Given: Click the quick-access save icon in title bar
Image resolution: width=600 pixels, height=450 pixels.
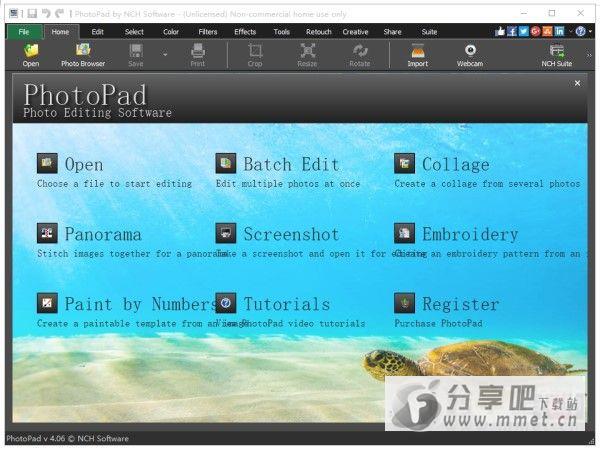Looking at the screenshot, I should (x=32, y=14).
